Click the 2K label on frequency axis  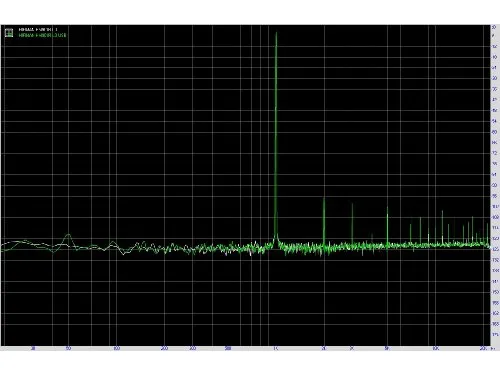coord(324,349)
